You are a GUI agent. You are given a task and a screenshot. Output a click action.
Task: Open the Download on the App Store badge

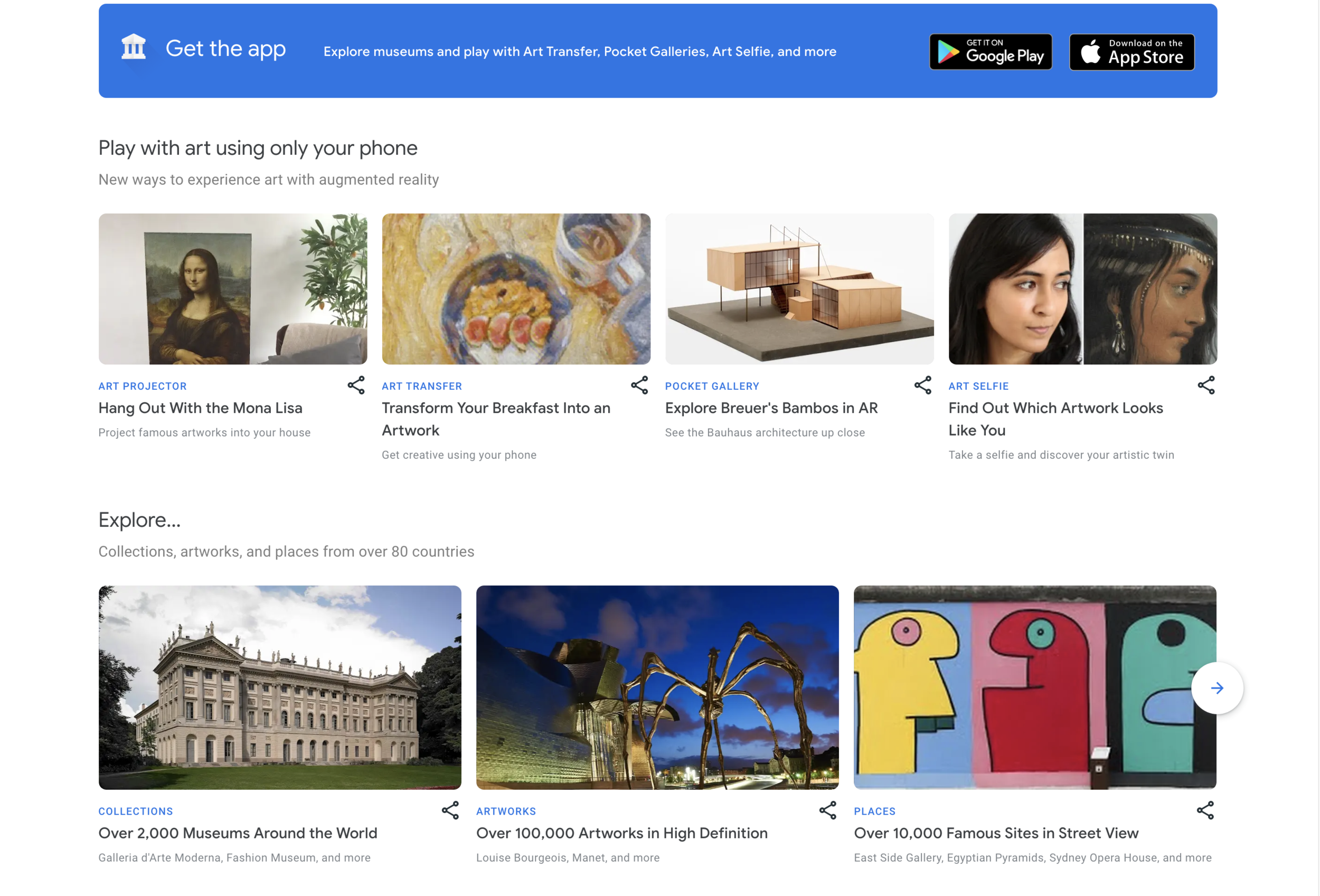tap(1132, 52)
